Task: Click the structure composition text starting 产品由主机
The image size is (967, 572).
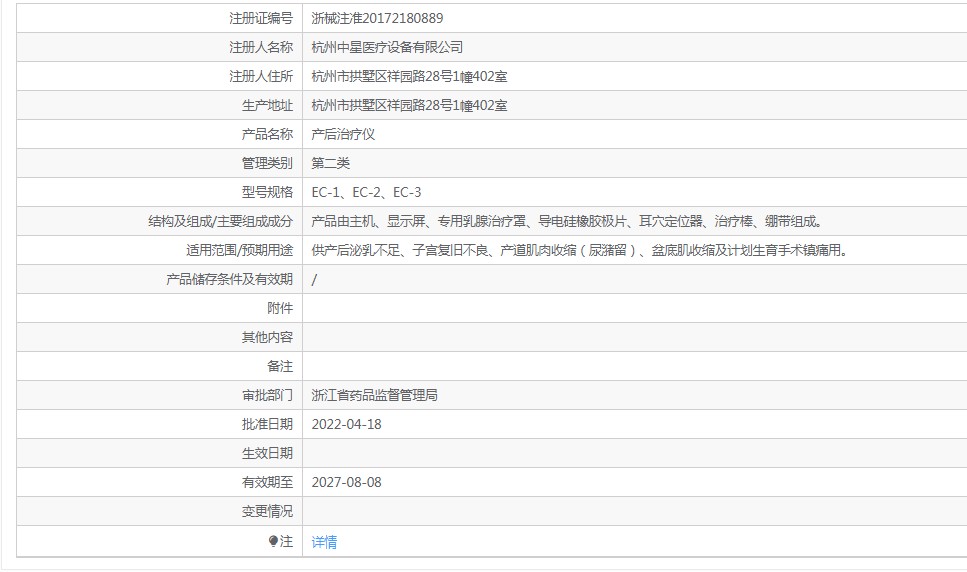Action: (x=566, y=221)
